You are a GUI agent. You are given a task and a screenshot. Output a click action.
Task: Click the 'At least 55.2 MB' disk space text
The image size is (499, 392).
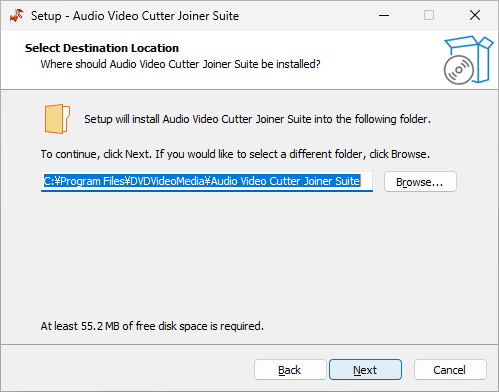tap(152, 326)
